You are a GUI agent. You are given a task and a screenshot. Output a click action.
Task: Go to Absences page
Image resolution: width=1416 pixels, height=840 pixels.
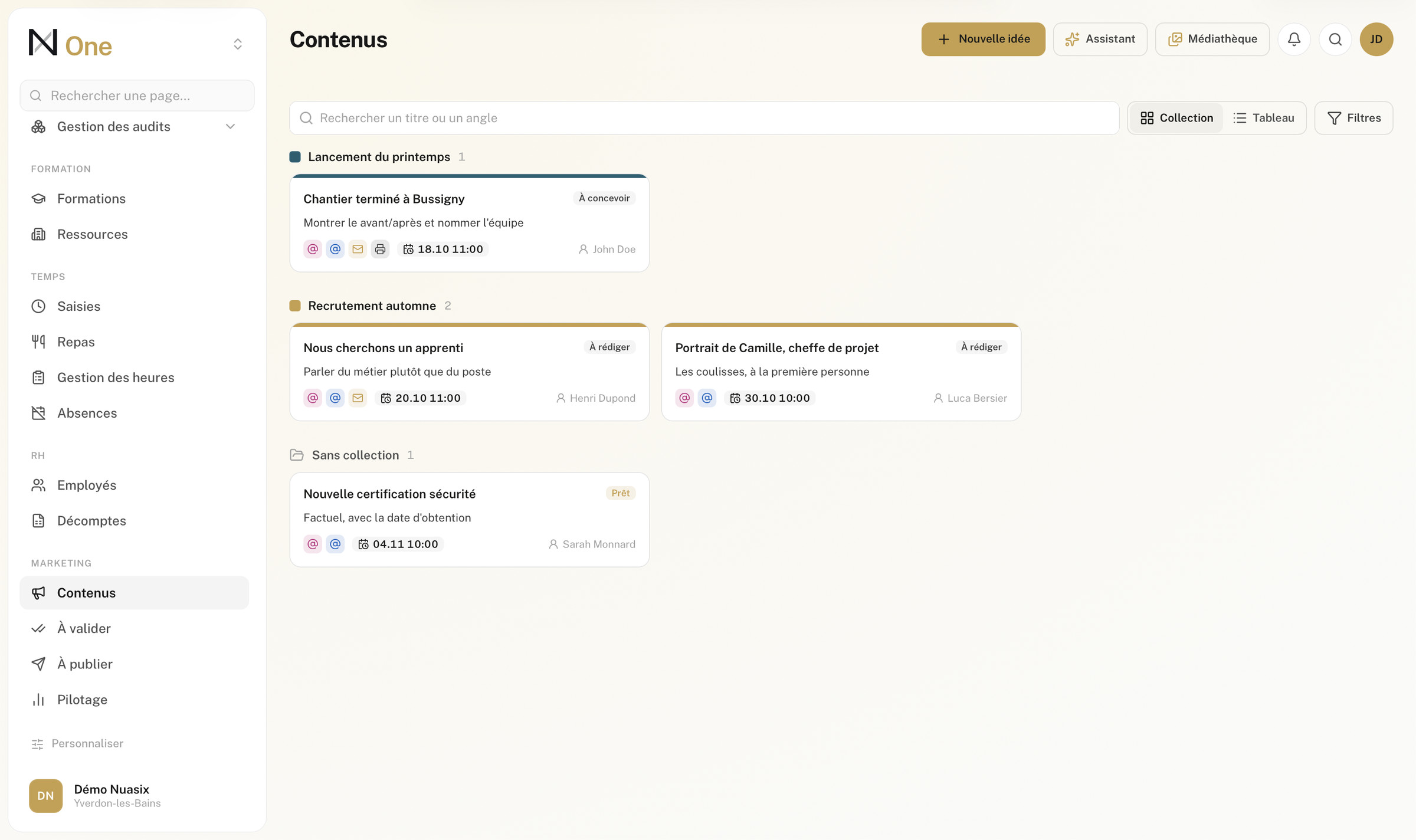click(x=135, y=413)
